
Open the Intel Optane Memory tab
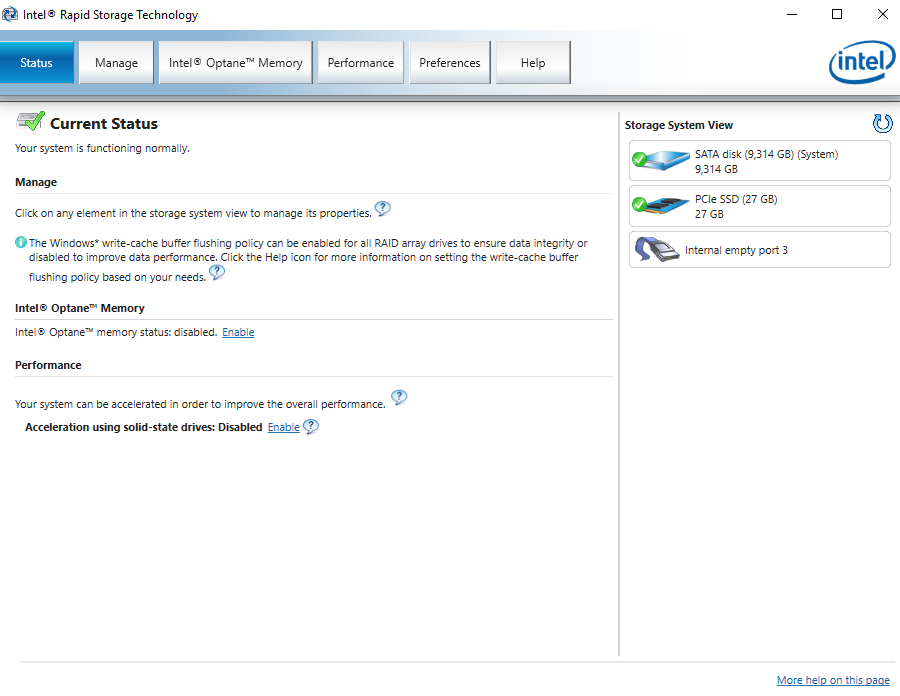coord(235,63)
